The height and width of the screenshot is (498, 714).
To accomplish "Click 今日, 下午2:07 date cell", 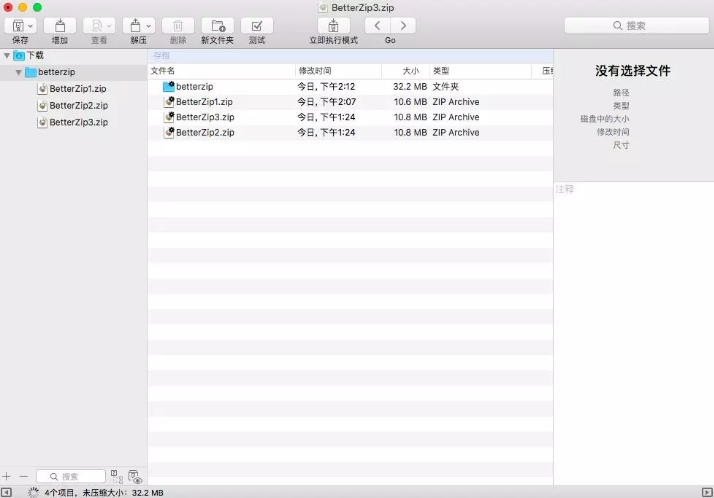I will [x=326, y=102].
